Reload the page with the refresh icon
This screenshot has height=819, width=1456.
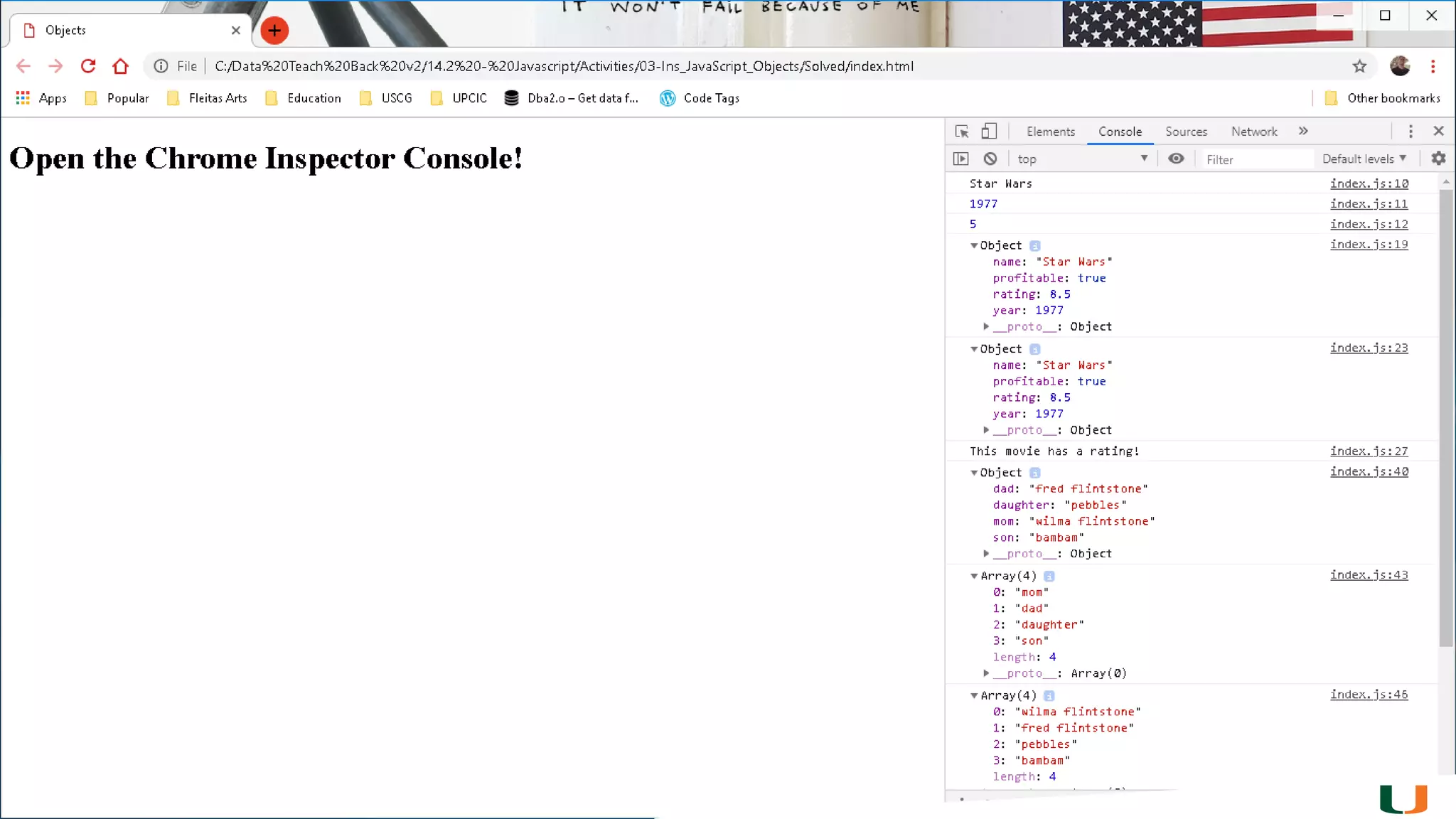coord(88,66)
